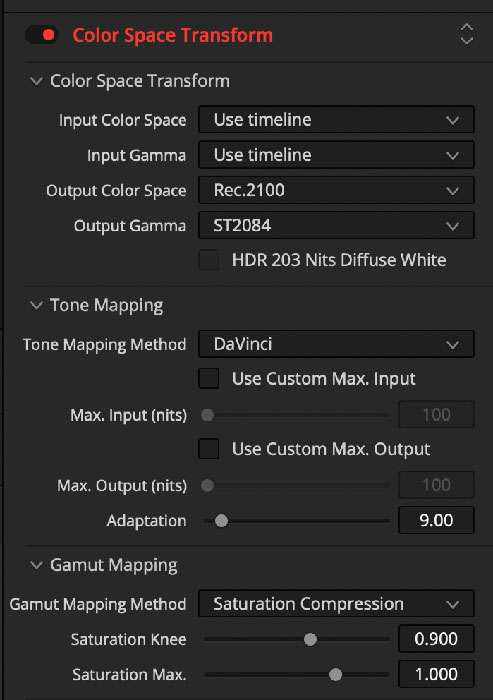Open the Input Gamma dropdown

[336, 155]
